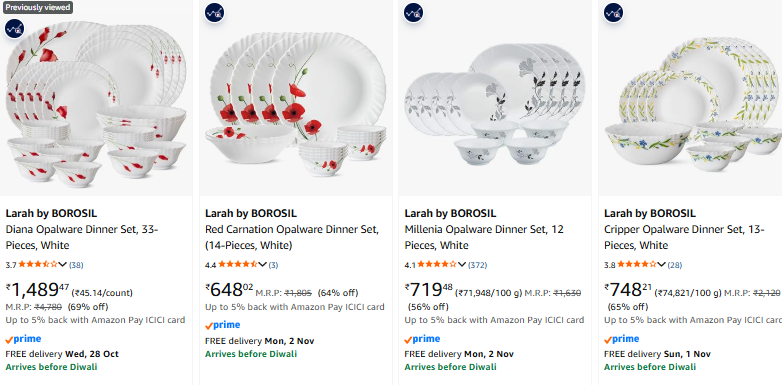Open the 38 reviews link
Image resolution: width=782 pixels, height=385 pixels.
76,265
